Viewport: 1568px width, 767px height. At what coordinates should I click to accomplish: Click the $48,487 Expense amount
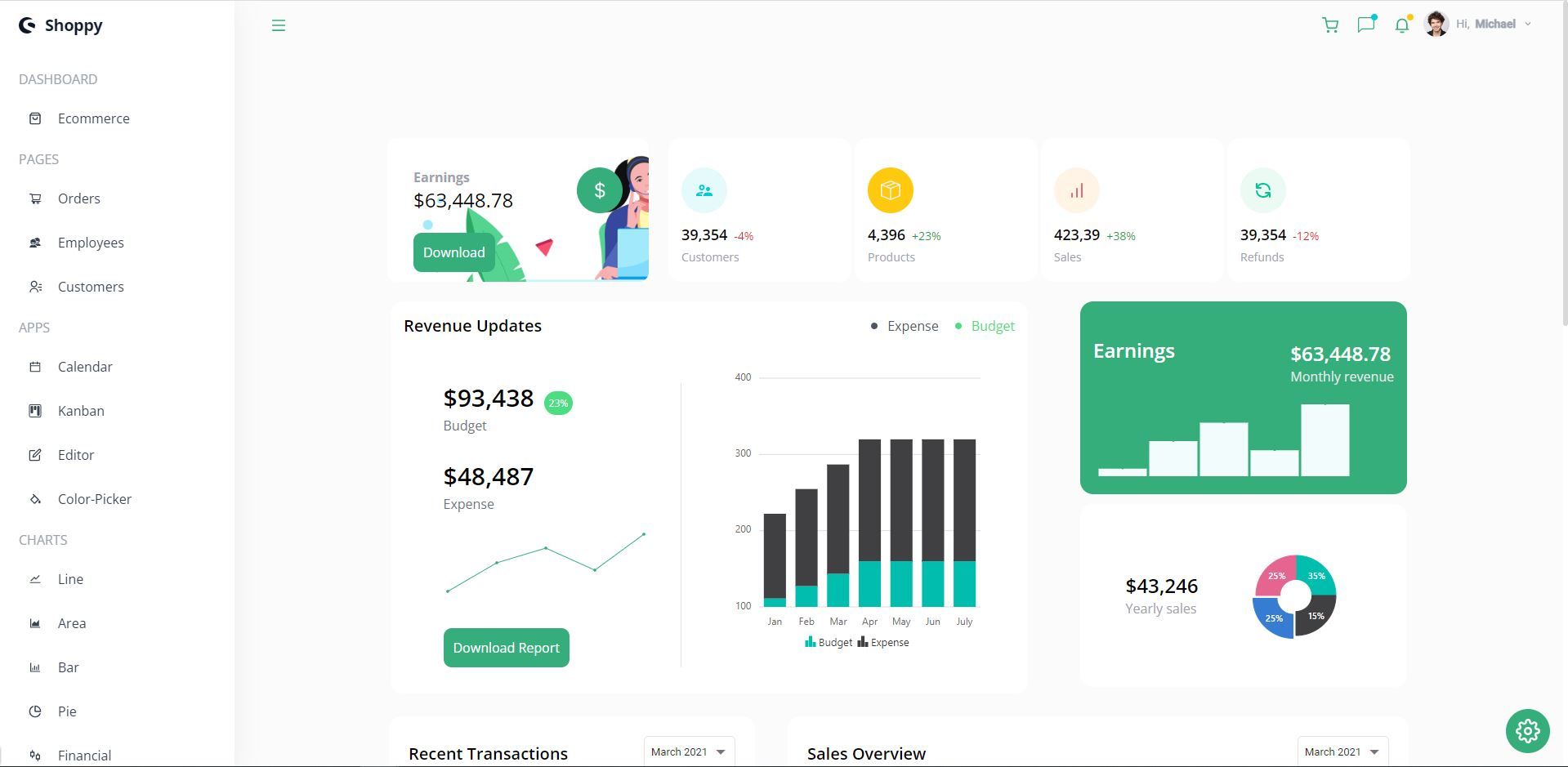point(489,476)
